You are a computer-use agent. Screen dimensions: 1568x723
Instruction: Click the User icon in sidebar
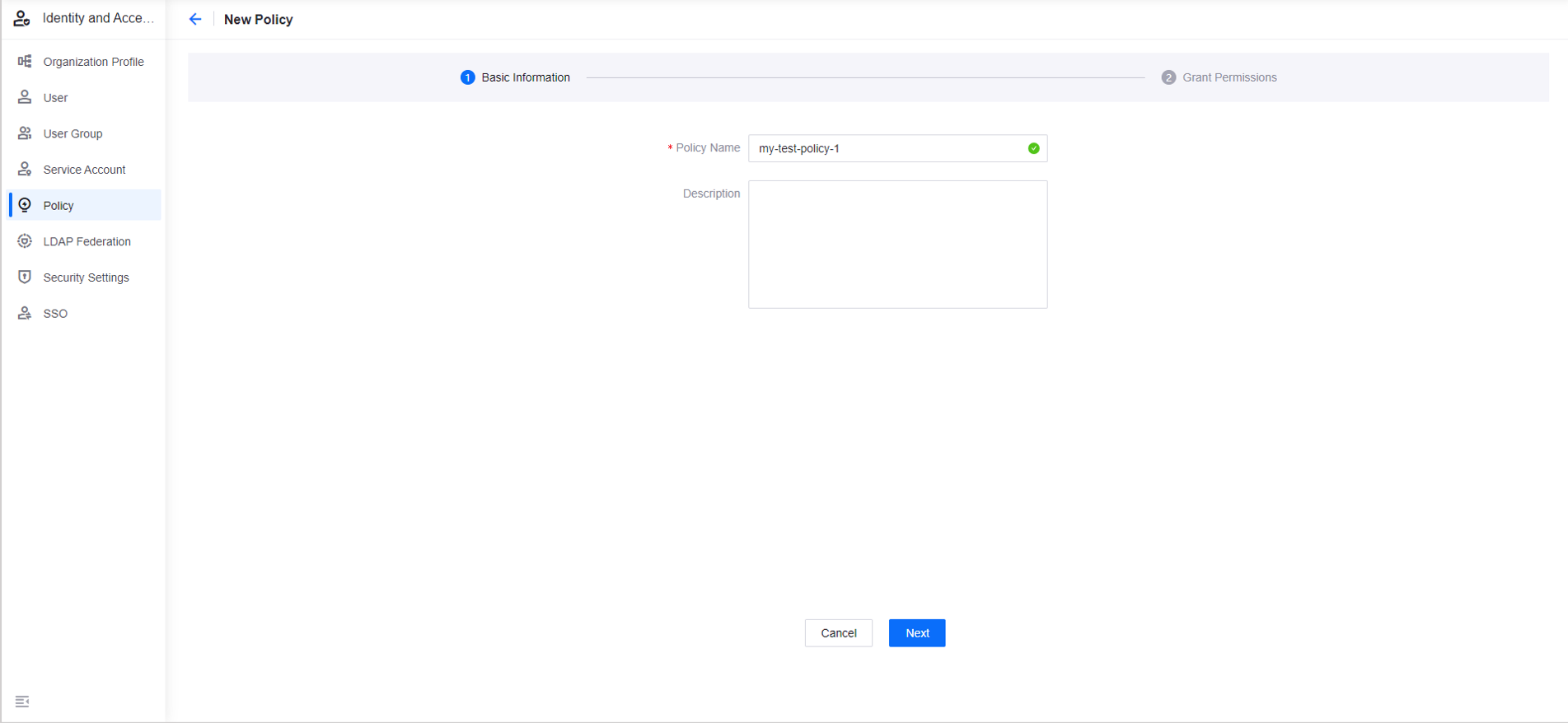pos(25,97)
